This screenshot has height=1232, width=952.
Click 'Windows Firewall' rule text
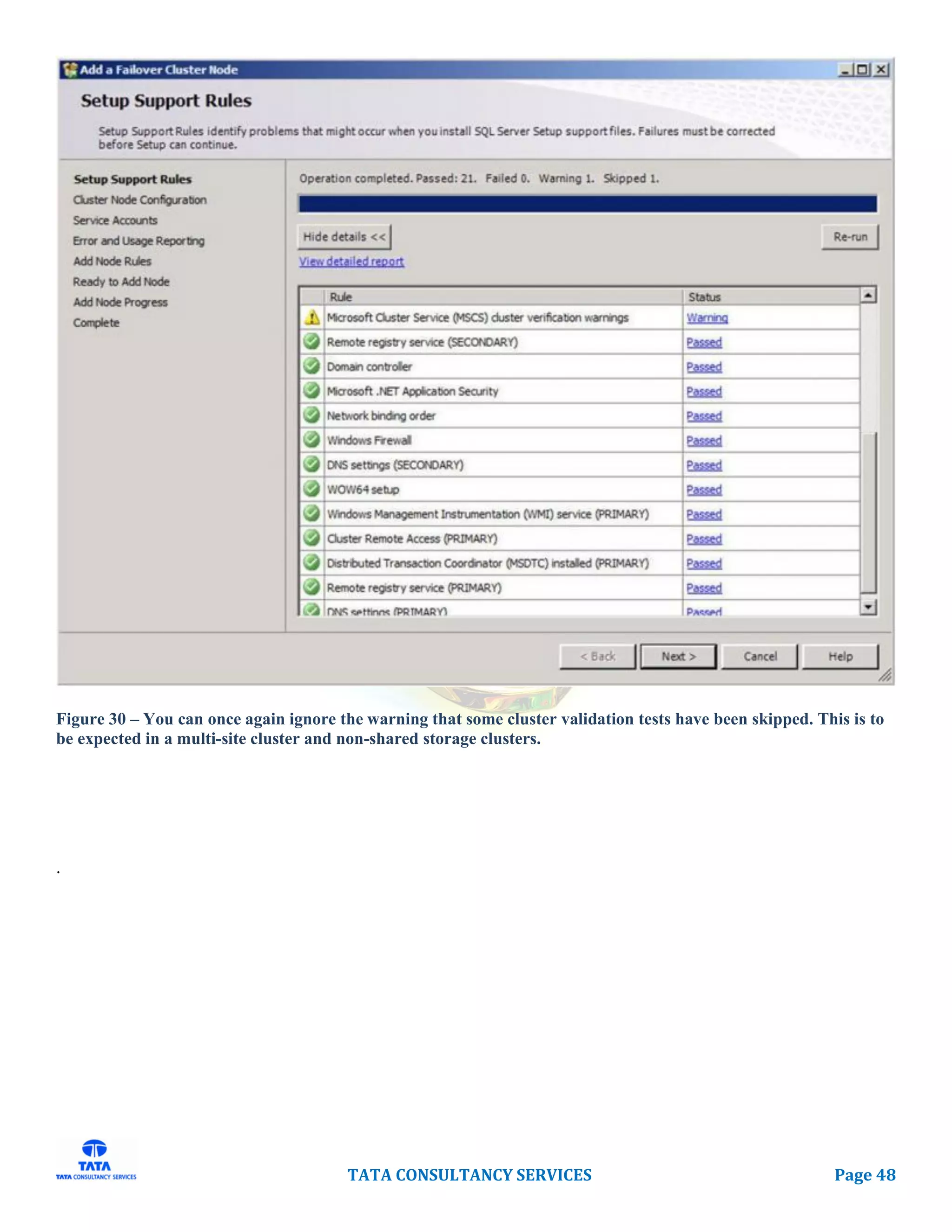(x=369, y=441)
